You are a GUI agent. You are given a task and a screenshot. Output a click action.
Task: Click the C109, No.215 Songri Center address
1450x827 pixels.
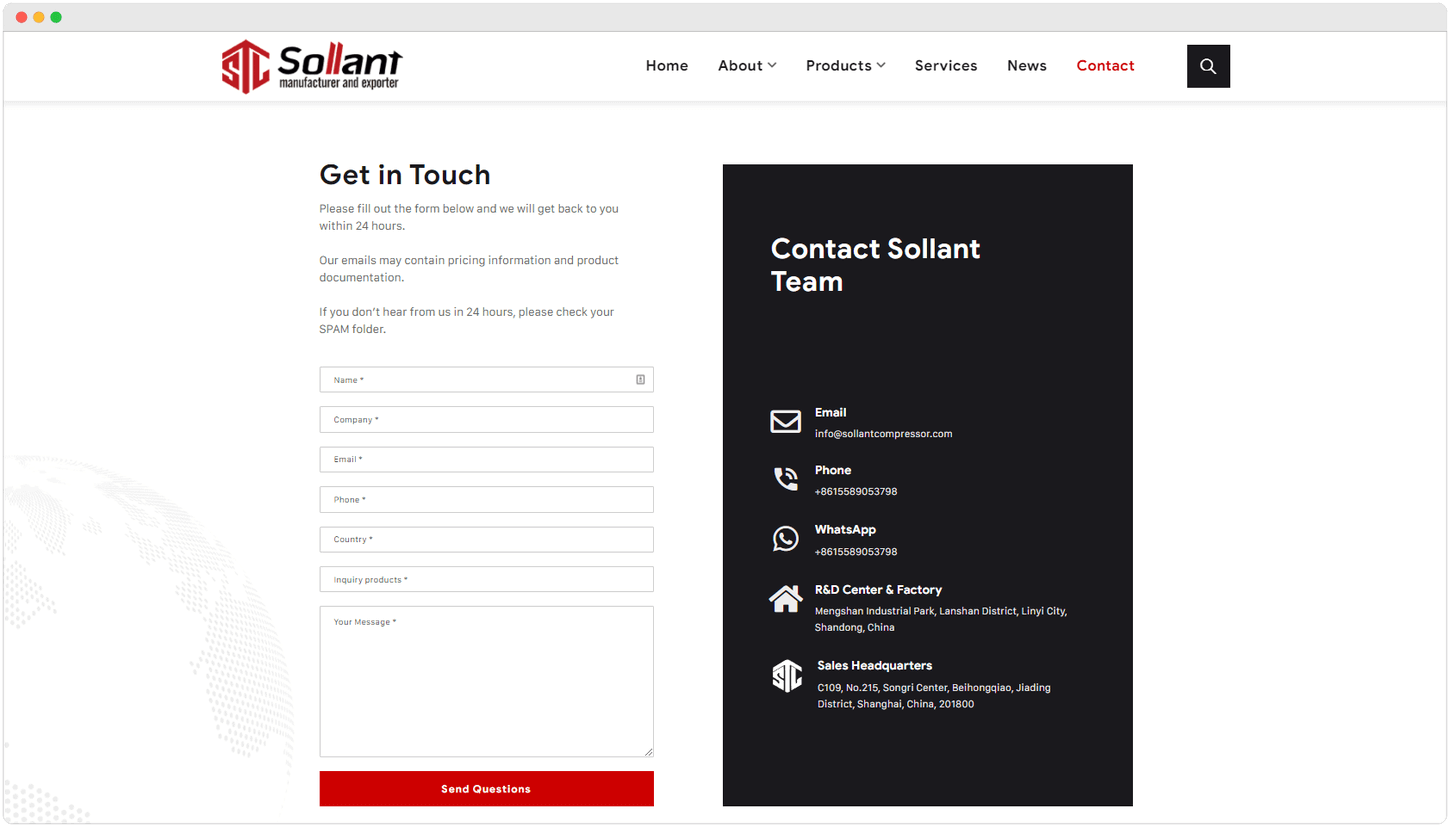(x=934, y=696)
